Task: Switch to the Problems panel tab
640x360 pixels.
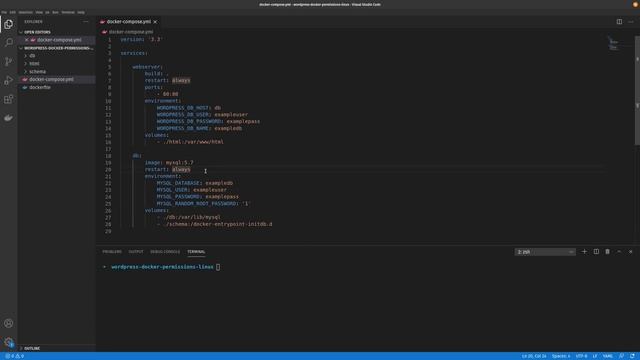Action: (x=112, y=252)
